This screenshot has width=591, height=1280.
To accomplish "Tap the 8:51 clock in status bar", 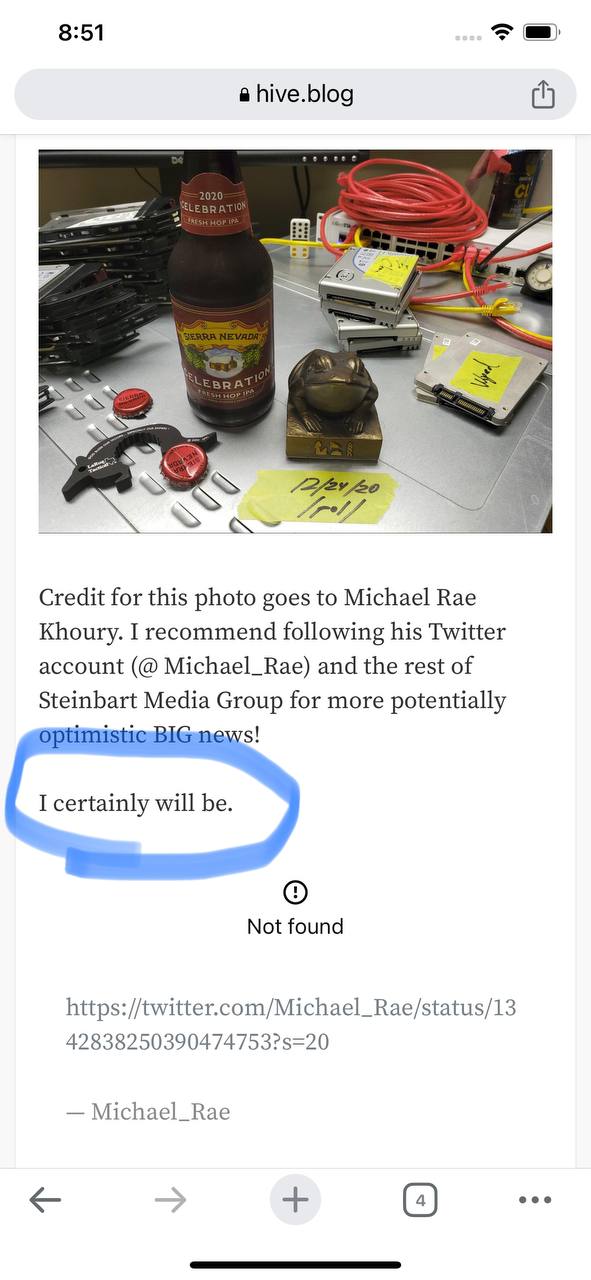I will coord(81,33).
